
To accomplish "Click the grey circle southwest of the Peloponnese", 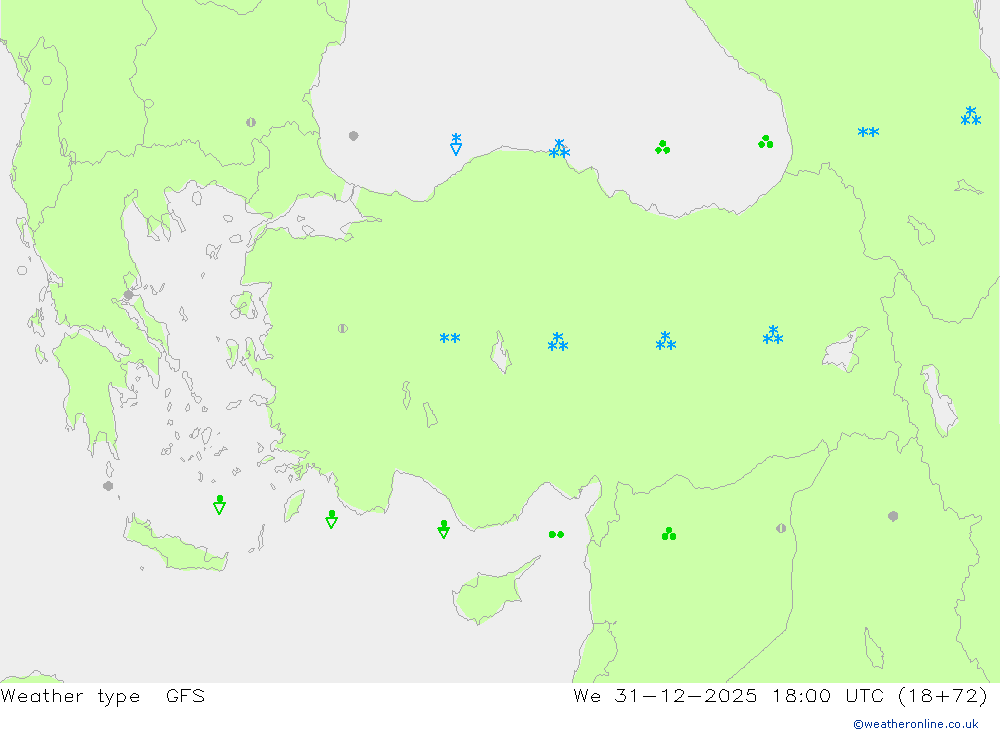I will [108, 486].
